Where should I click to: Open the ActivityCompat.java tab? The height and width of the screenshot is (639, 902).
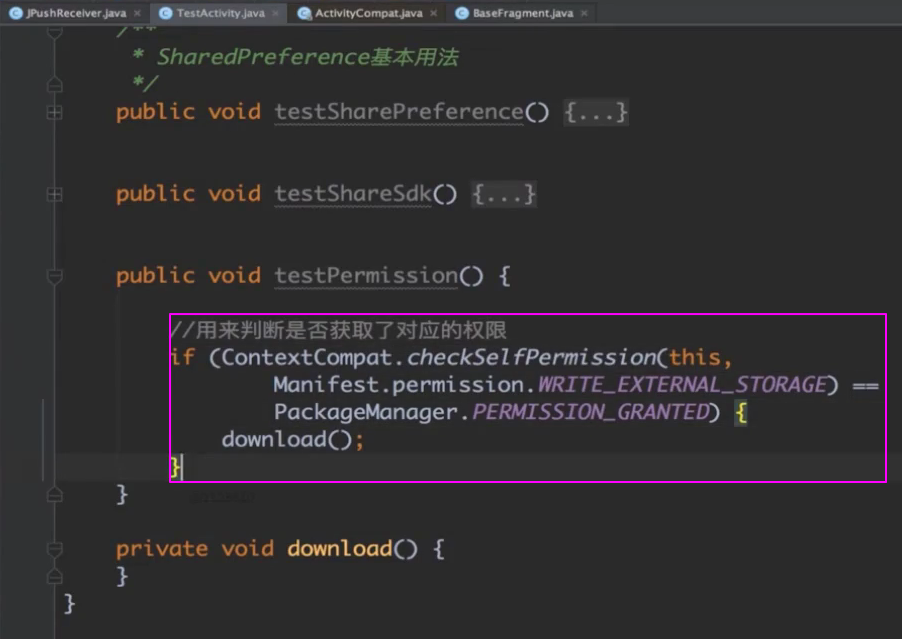368,13
